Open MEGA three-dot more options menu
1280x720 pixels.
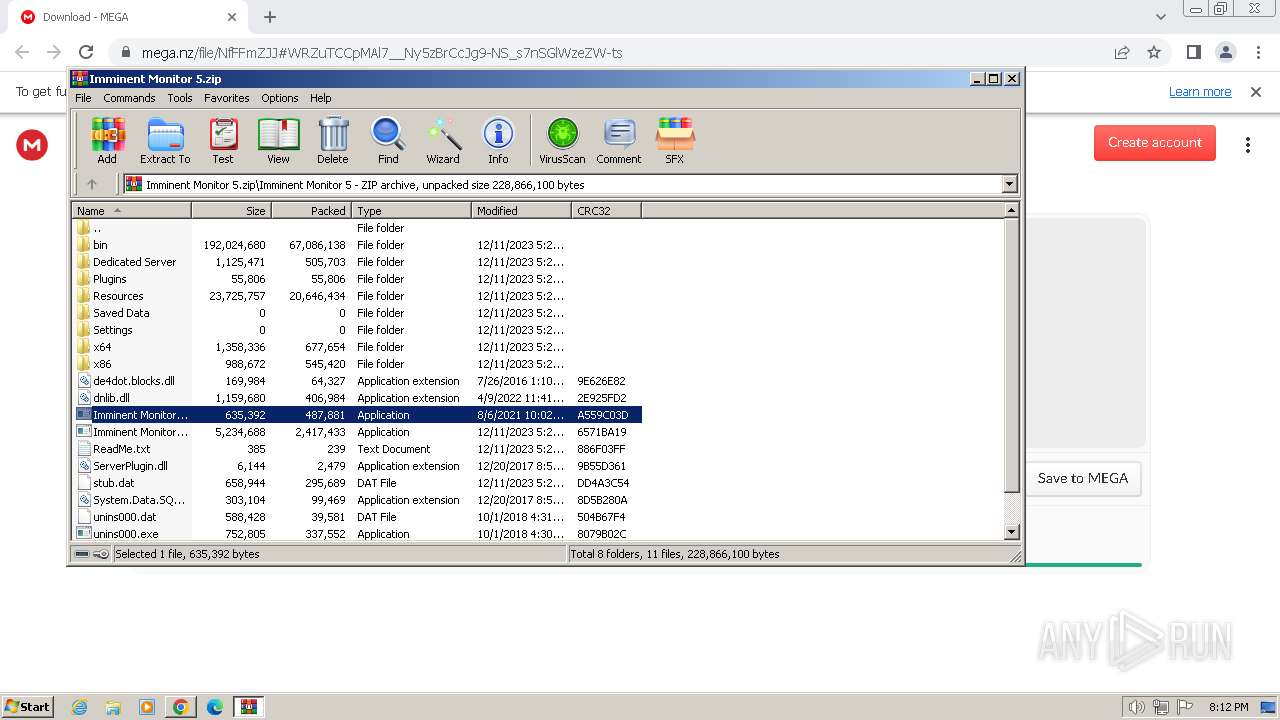pyautogui.click(x=1247, y=145)
